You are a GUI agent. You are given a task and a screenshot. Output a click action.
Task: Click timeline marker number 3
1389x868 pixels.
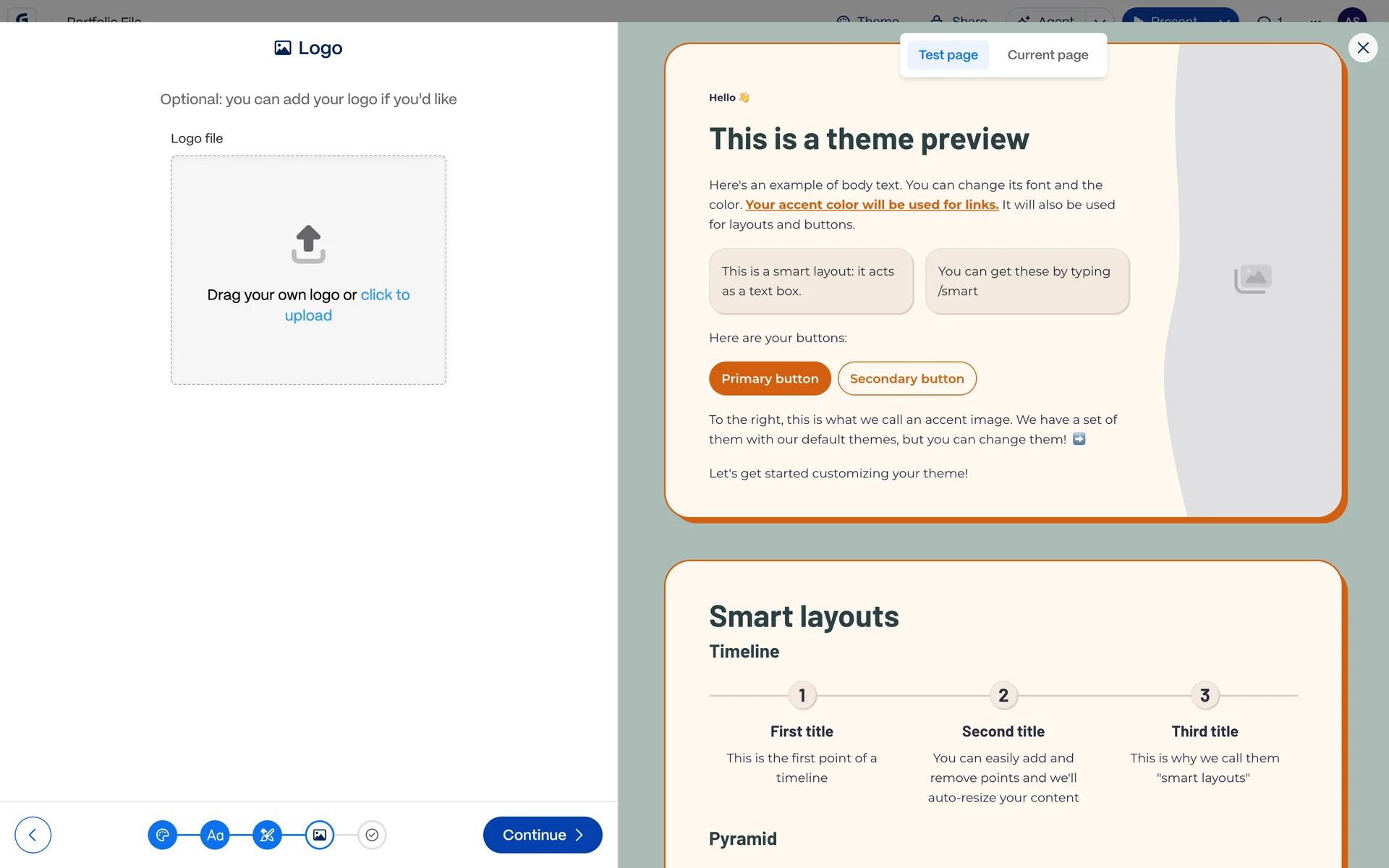tap(1205, 695)
